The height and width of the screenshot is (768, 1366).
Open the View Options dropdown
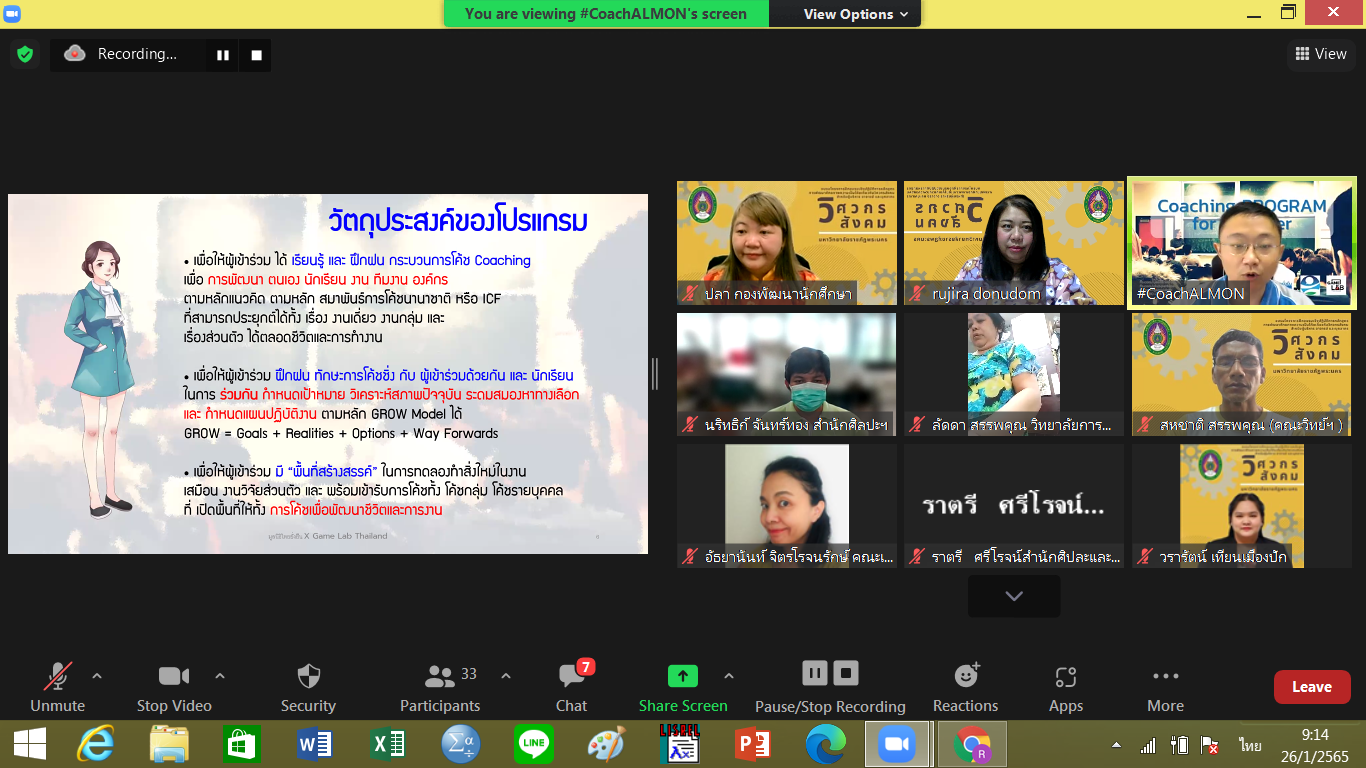pos(856,14)
